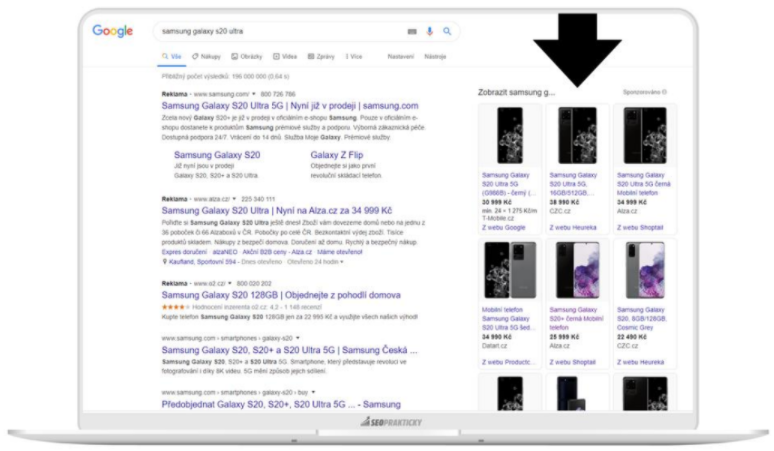Open the Více menu
Screen dimensions: 774x451
click(353, 57)
